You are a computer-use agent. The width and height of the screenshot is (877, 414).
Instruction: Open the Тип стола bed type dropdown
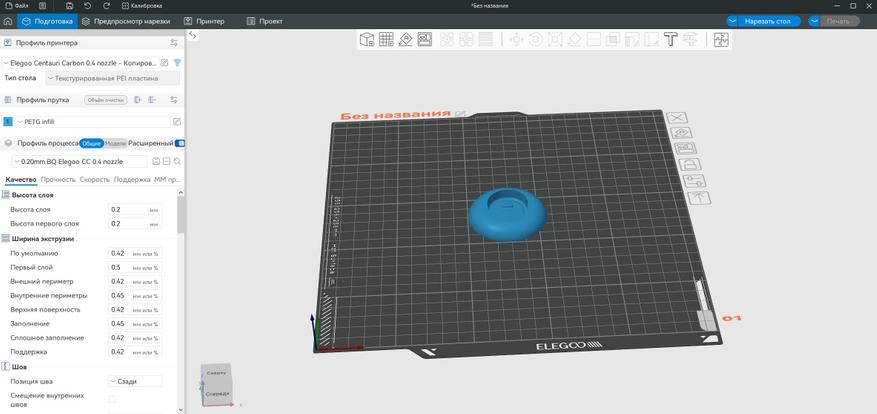point(112,78)
